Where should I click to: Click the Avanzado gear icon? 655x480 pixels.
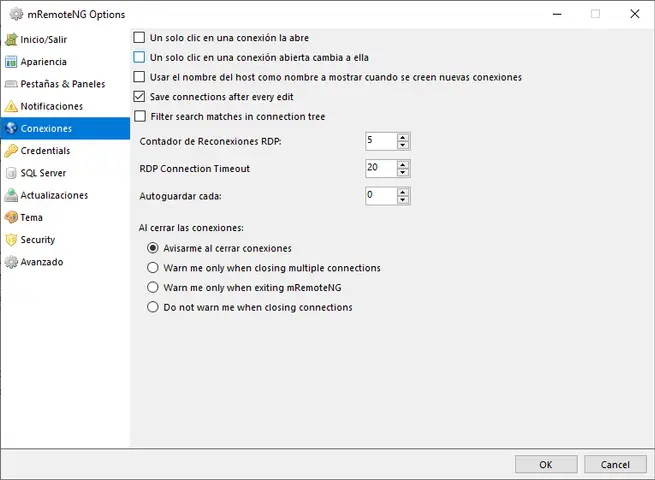(x=11, y=262)
